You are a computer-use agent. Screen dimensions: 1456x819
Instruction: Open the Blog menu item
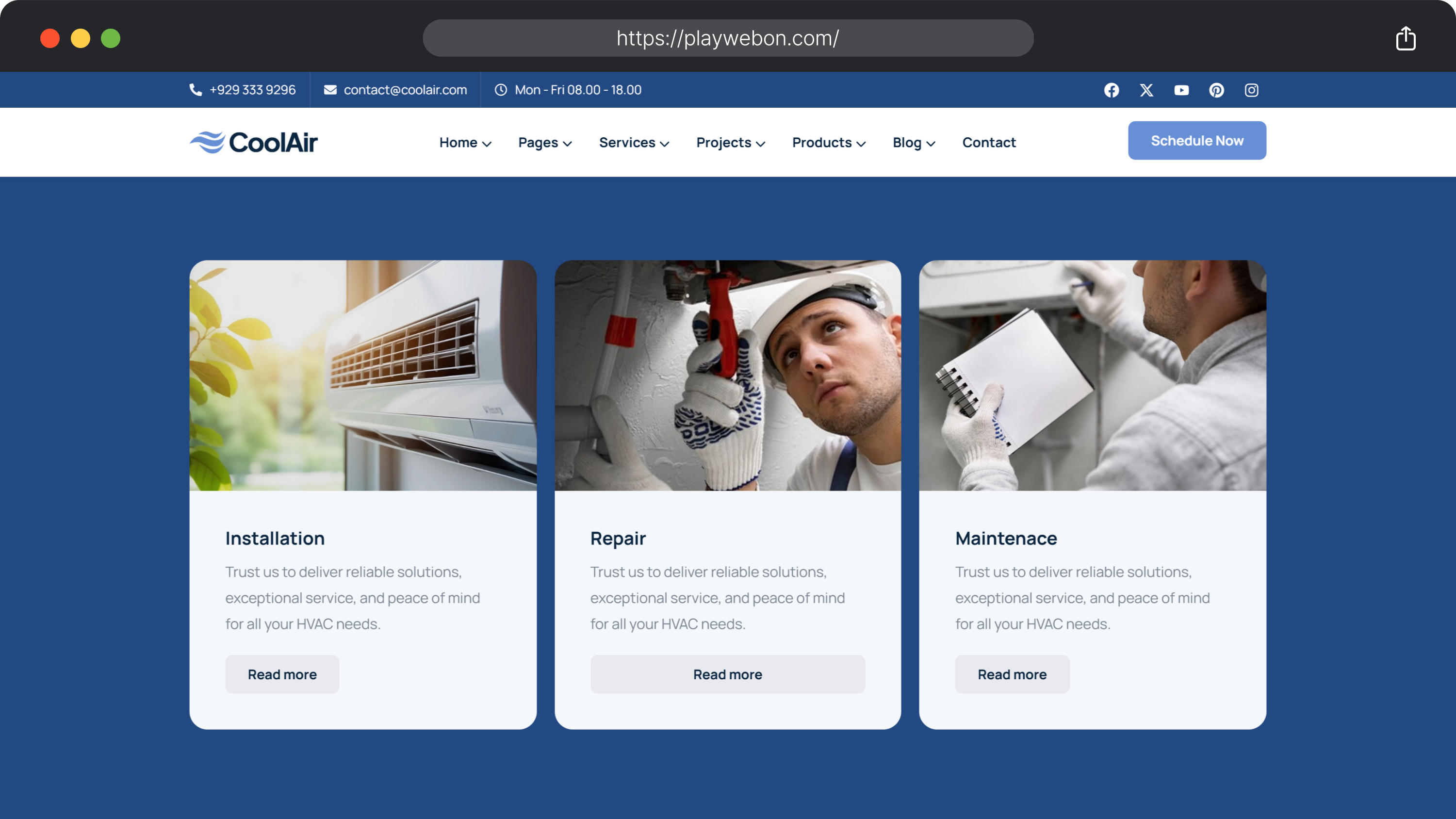(907, 143)
